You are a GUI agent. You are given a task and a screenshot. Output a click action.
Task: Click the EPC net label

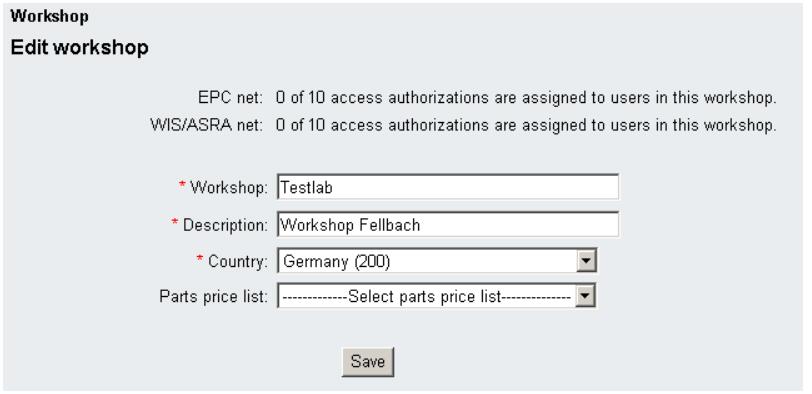[x=230, y=97]
